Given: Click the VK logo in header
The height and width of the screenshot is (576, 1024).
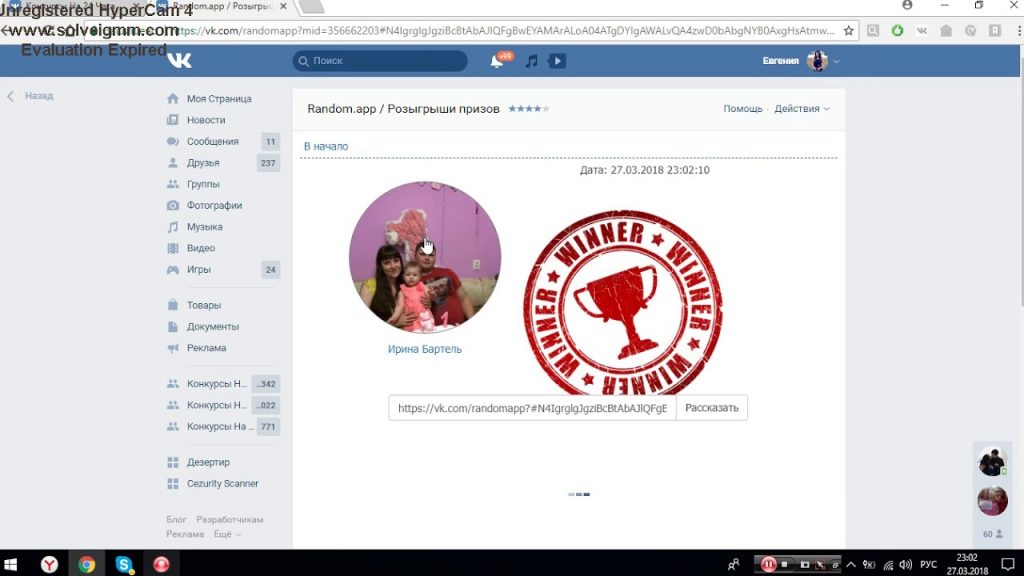Looking at the screenshot, I should [x=179, y=61].
